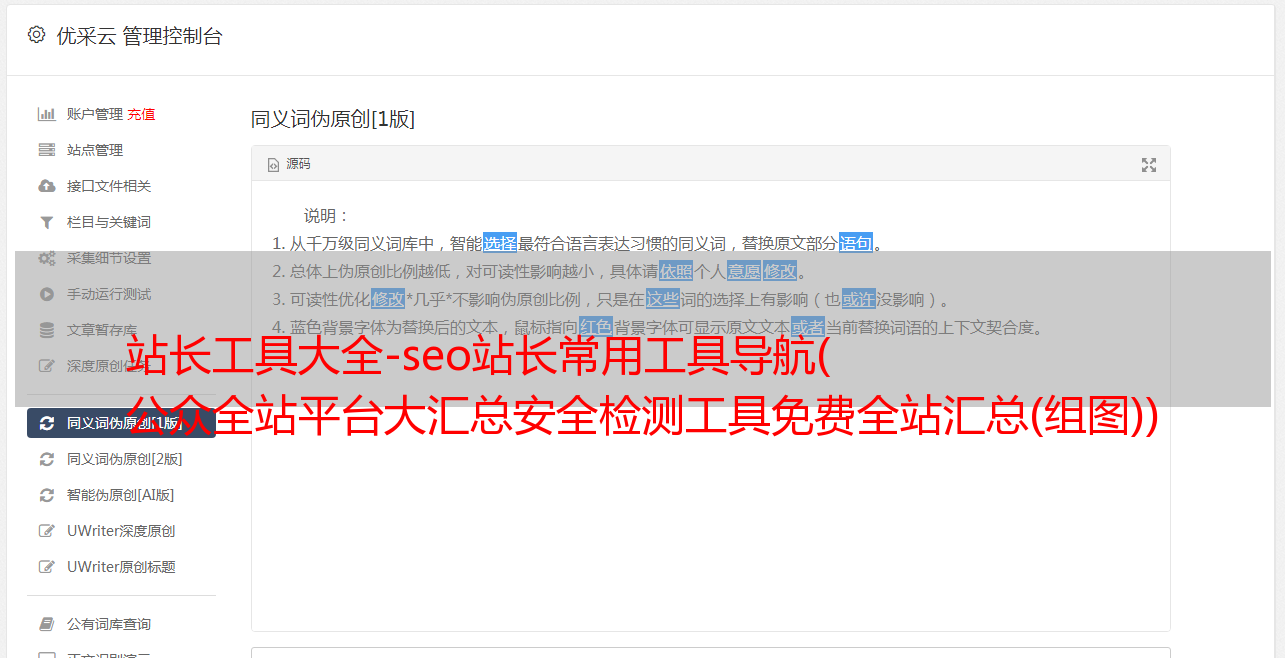The height and width of the screenshot is (658, 1285).
Task: Click highlighted word 选择 in instructions
Action: 500,243
